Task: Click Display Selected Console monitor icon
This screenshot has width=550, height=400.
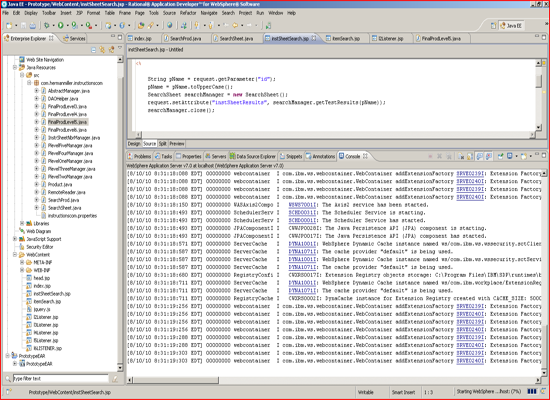Action: click(510, 156)
